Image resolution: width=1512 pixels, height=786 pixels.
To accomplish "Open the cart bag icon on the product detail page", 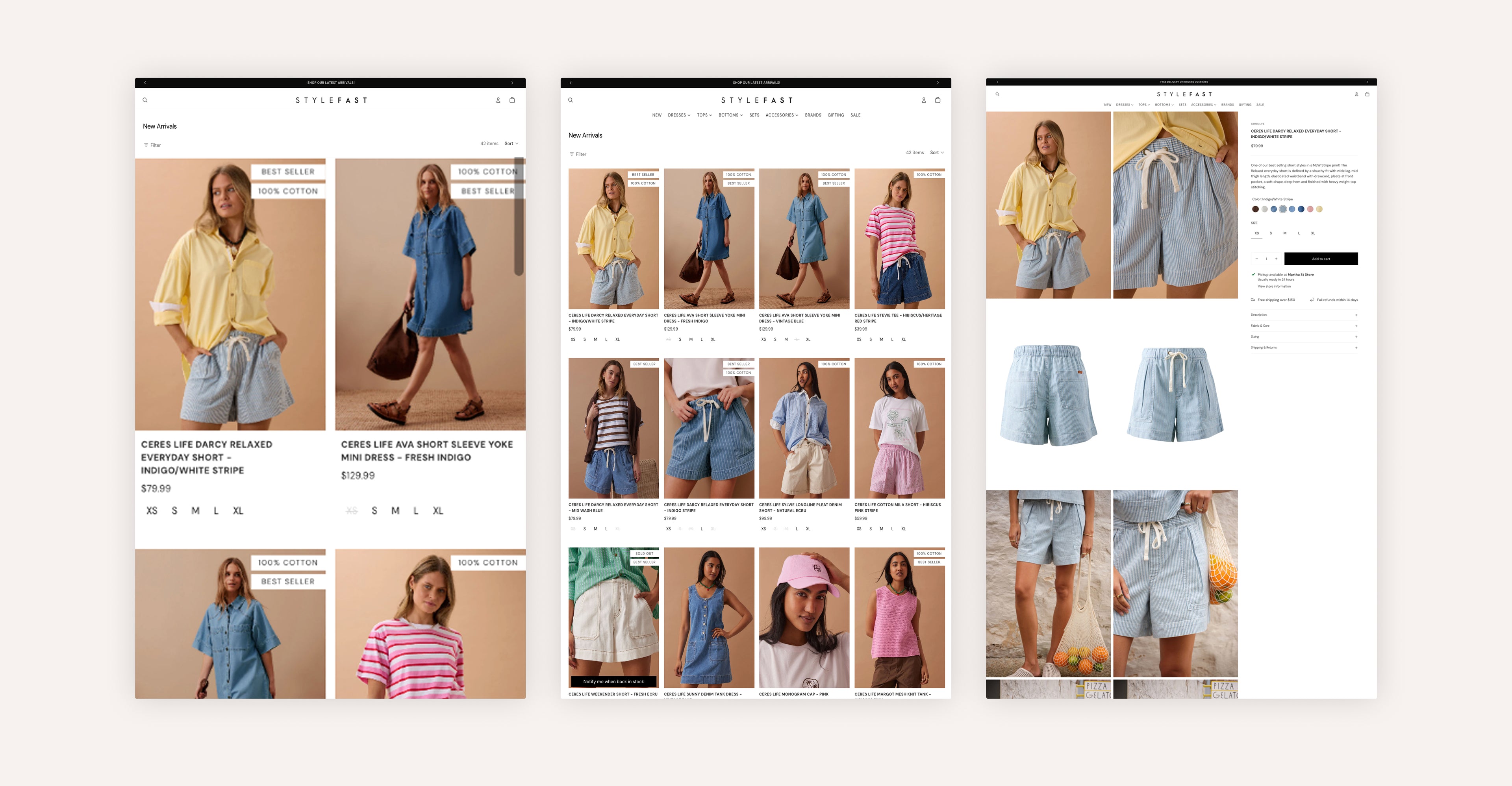I will [x=1367, y=94].
